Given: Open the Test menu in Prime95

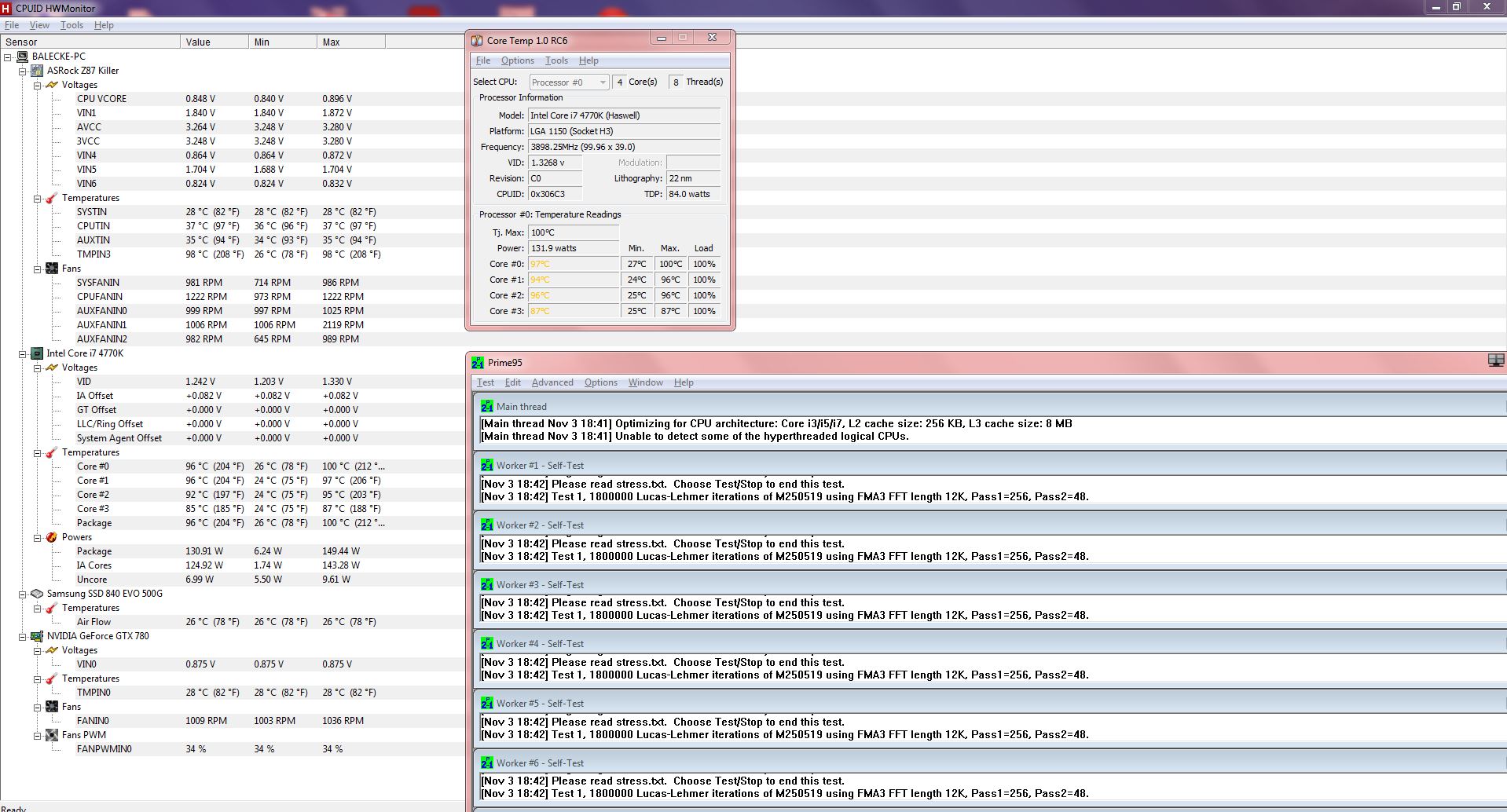Looking at the screenshot, I should [x=486, y=382].
